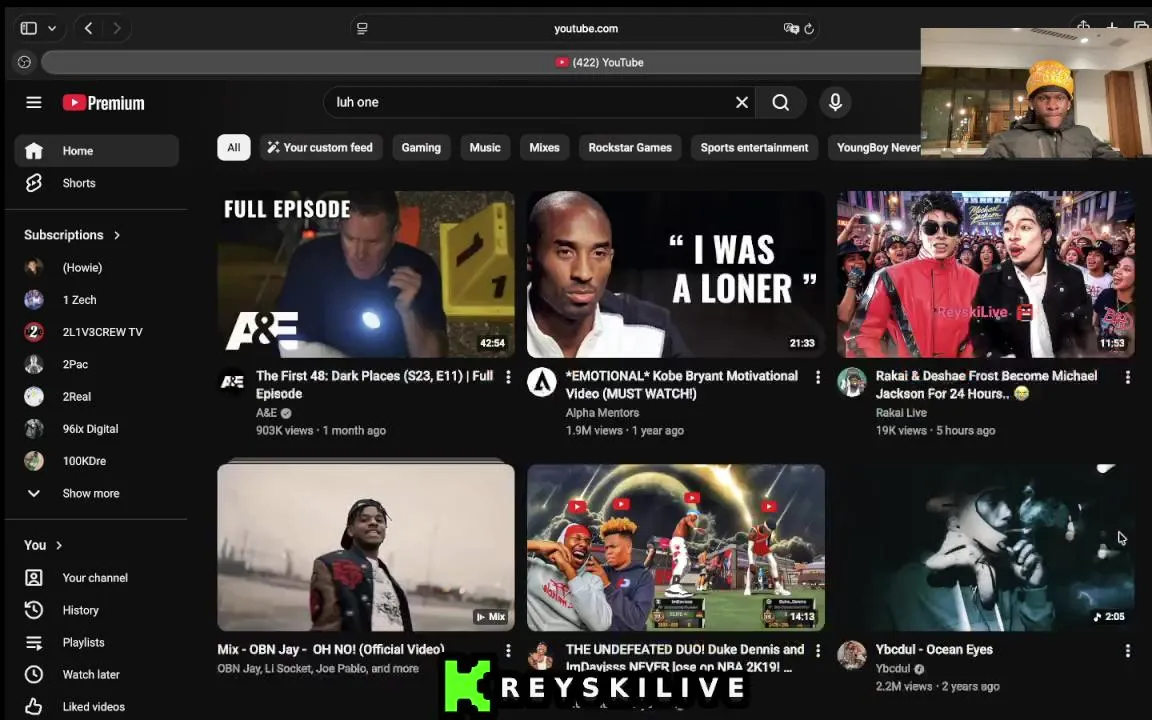Open options menu for Duke Dennis video

818,650
